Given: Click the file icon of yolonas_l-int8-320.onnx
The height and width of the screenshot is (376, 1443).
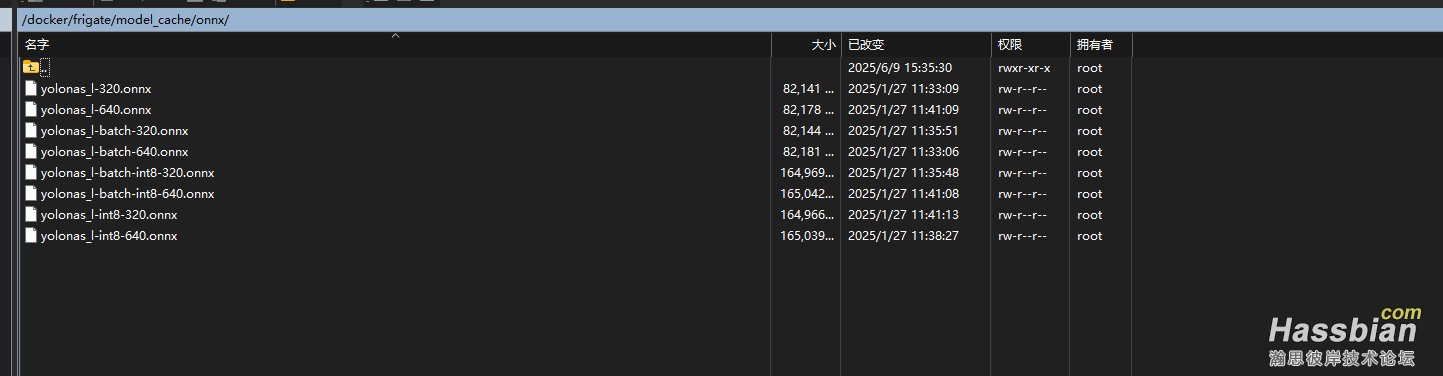Looking at the screenshot, I should [31, 214].
